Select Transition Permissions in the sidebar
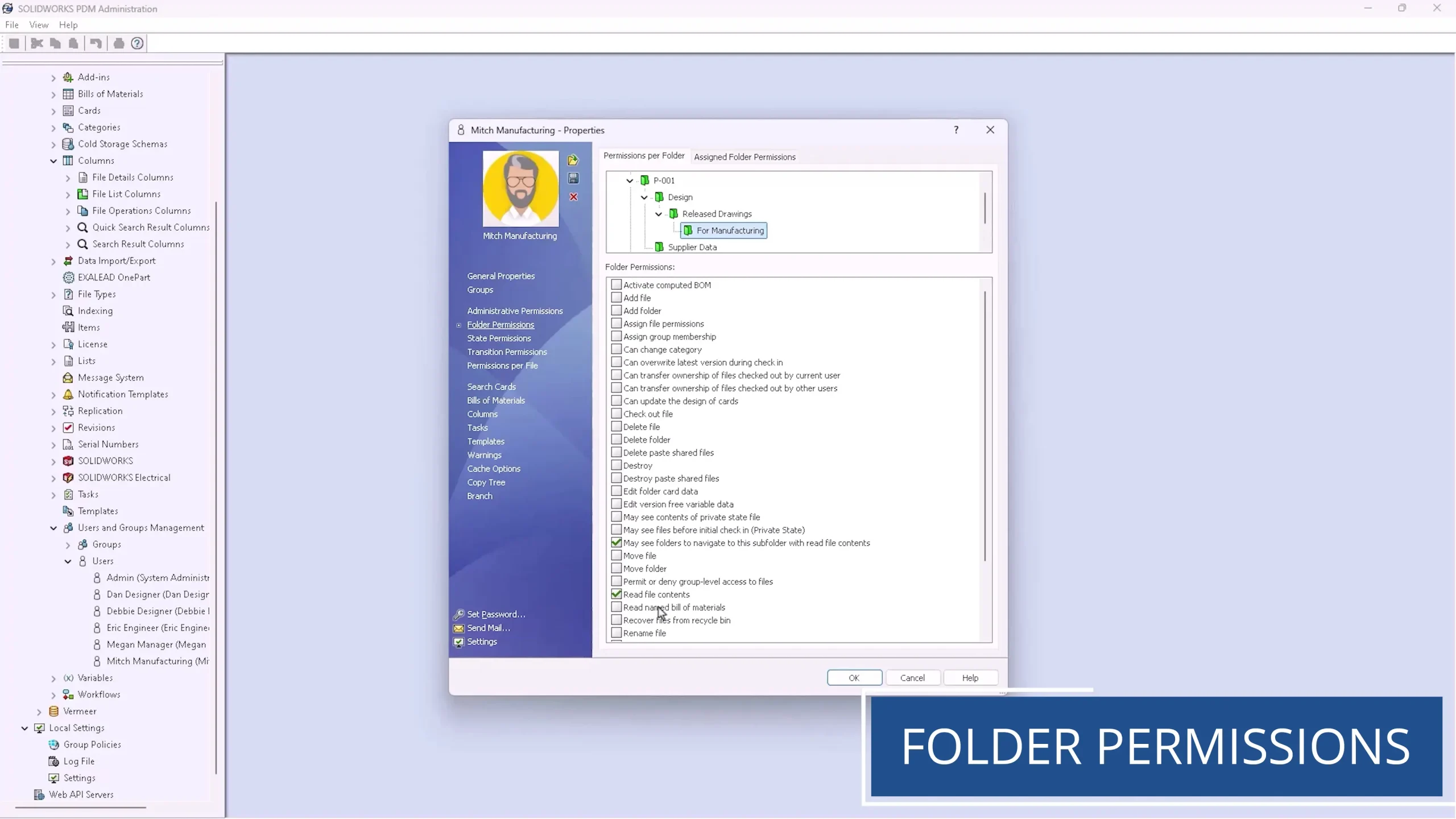 coord(506,351)
